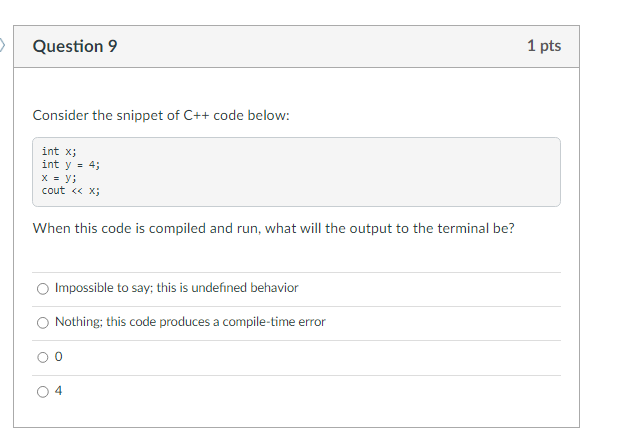Click the "int x;" code line

(59, 151)
